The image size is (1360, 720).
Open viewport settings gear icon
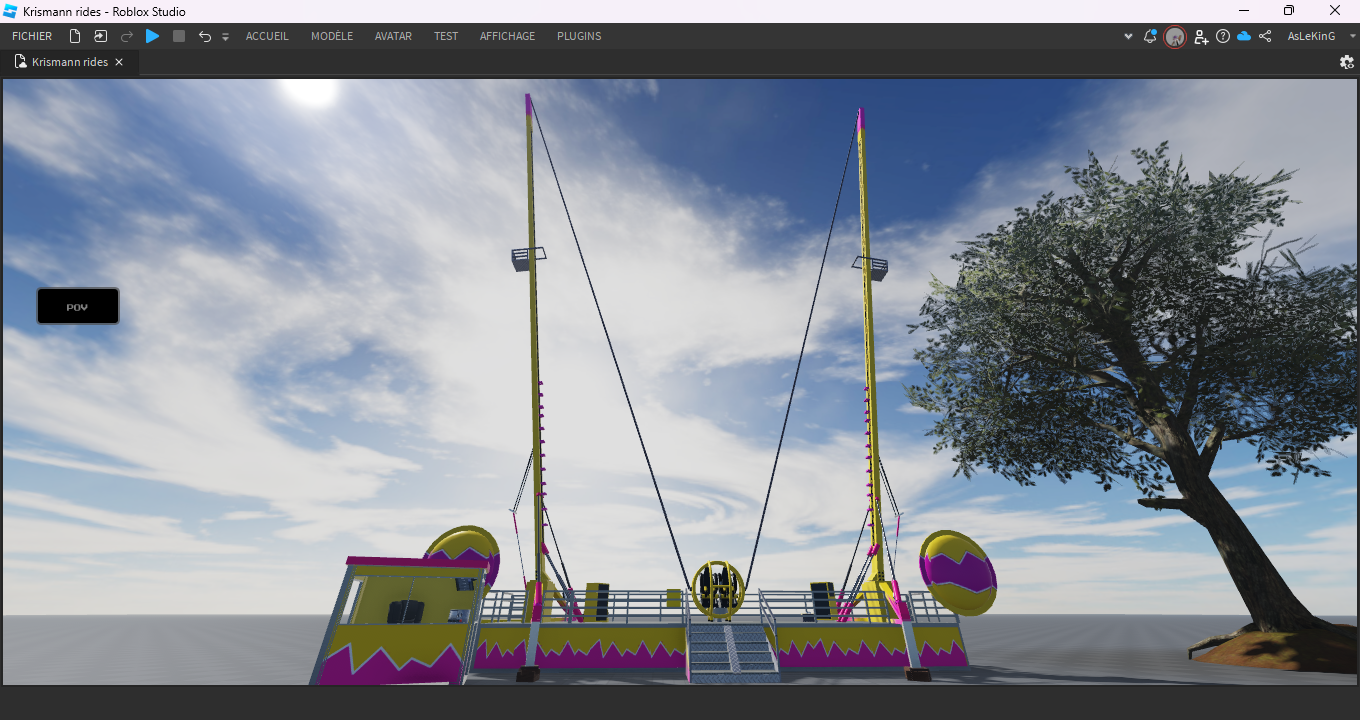(1346, 62)
